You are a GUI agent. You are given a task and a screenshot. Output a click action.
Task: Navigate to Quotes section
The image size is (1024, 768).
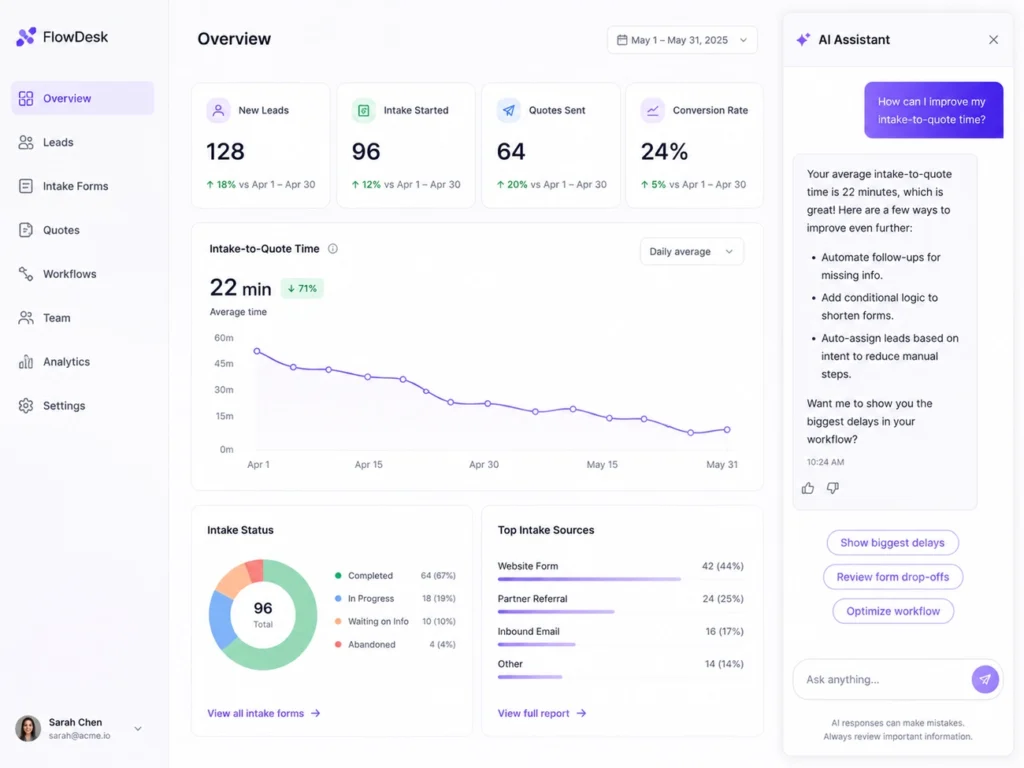pyautogui.click(x=82, y=230)
